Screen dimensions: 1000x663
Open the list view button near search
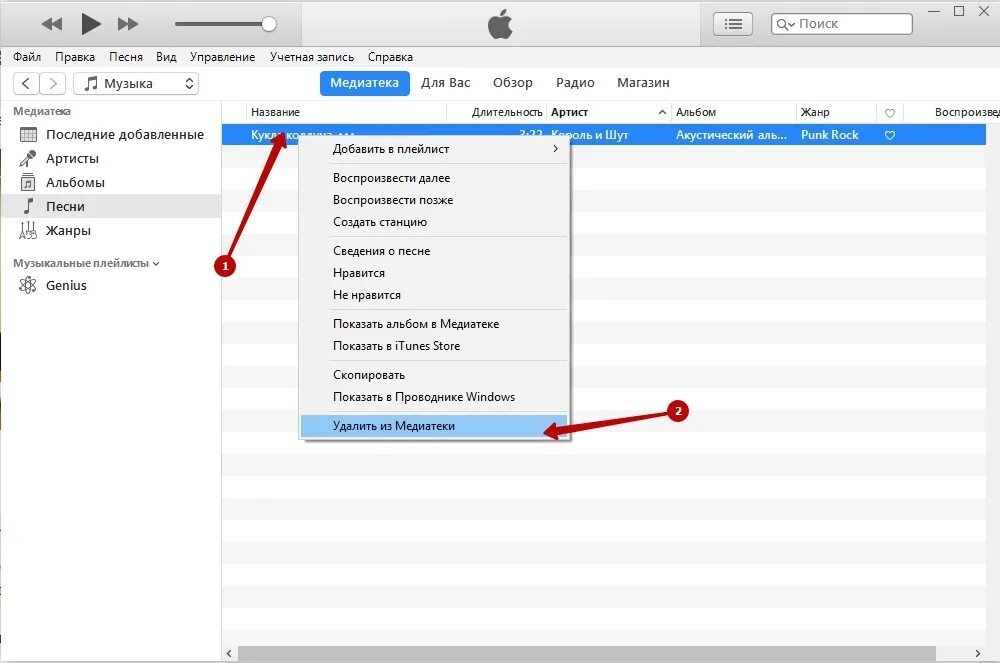733,24
